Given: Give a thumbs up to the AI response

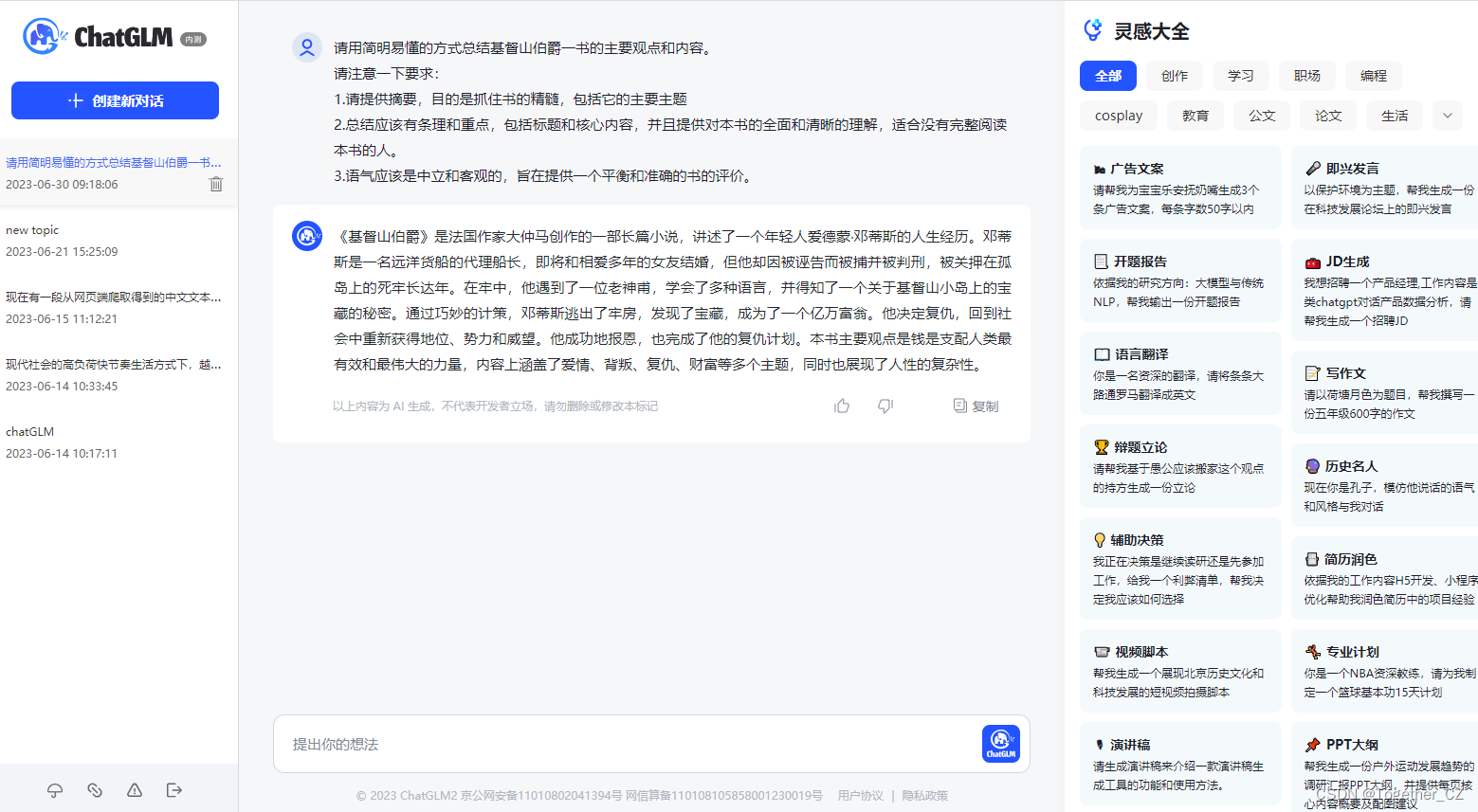Looking at the screenshot, I should coord(841,405).
